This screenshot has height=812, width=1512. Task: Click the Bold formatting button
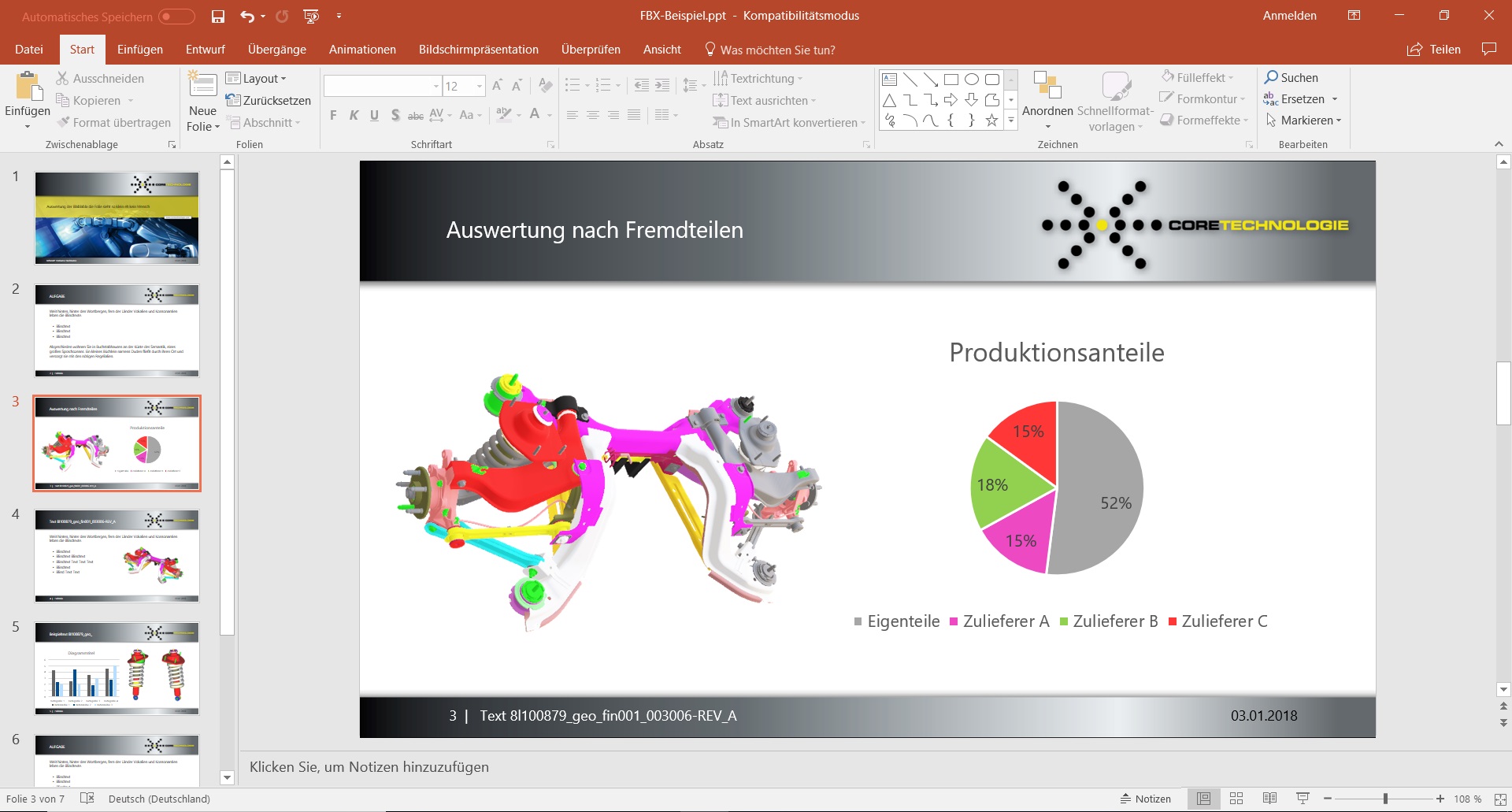pyautogui.click(x=333, y=115)
